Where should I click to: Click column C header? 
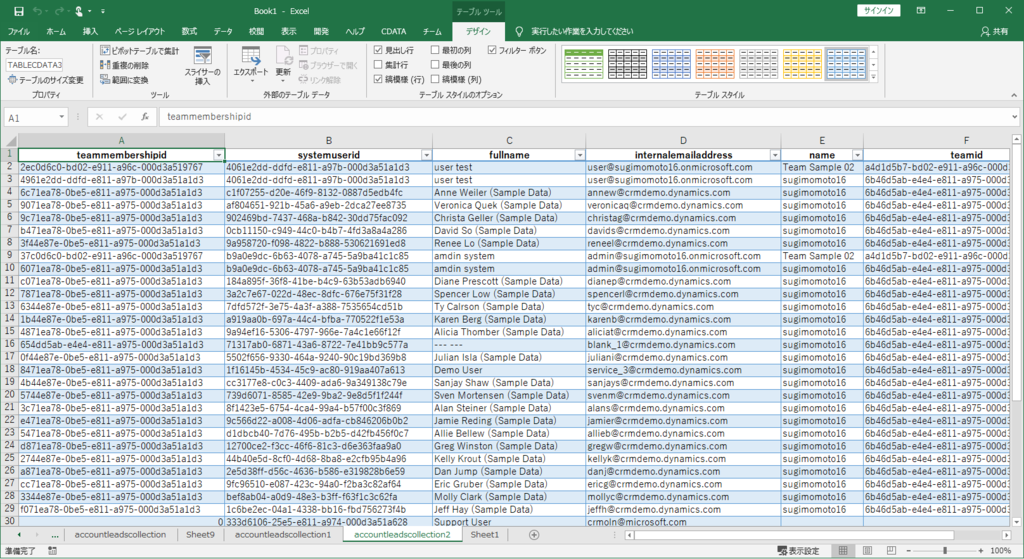(509, 140)
